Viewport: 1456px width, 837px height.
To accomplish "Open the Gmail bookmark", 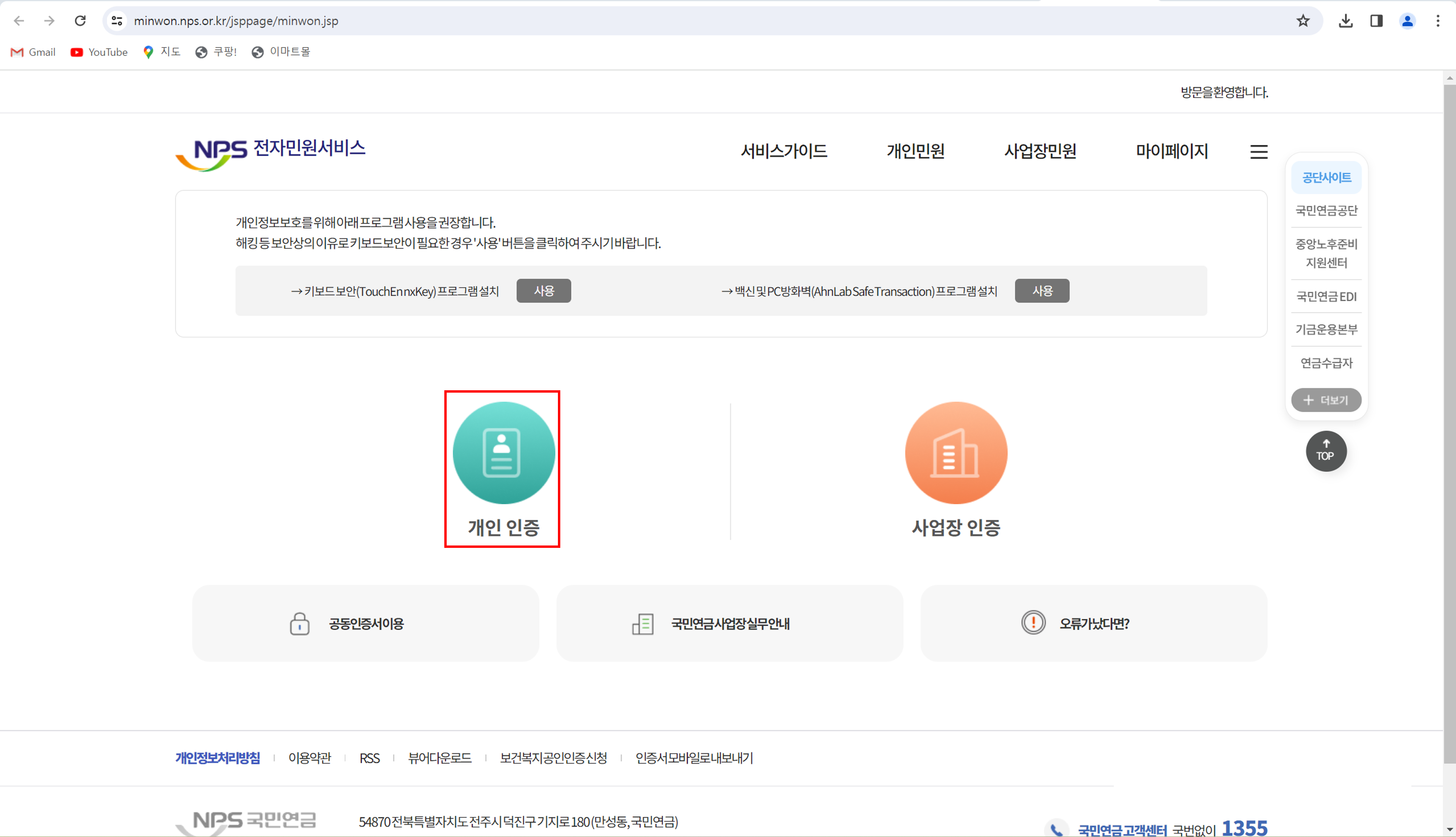I will [x=32, y=52].
